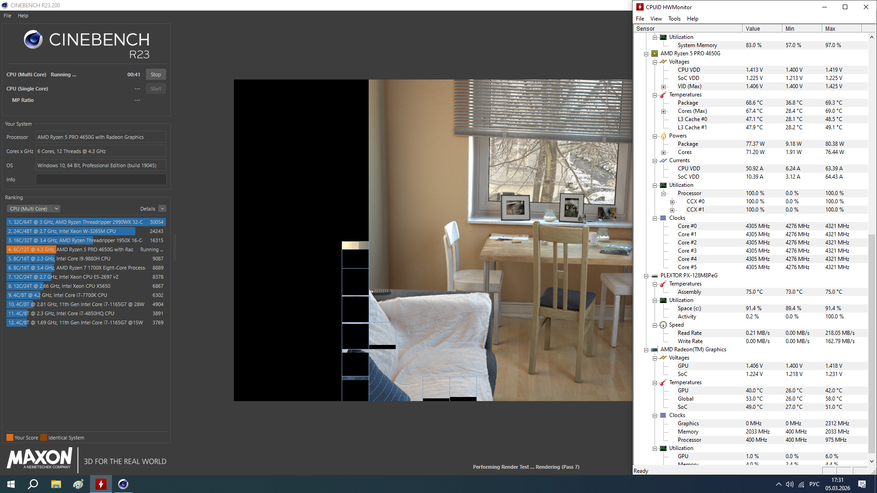Open the Details dropdown arrow in Ranking
The image size is (877, 493).
[162, 209]
